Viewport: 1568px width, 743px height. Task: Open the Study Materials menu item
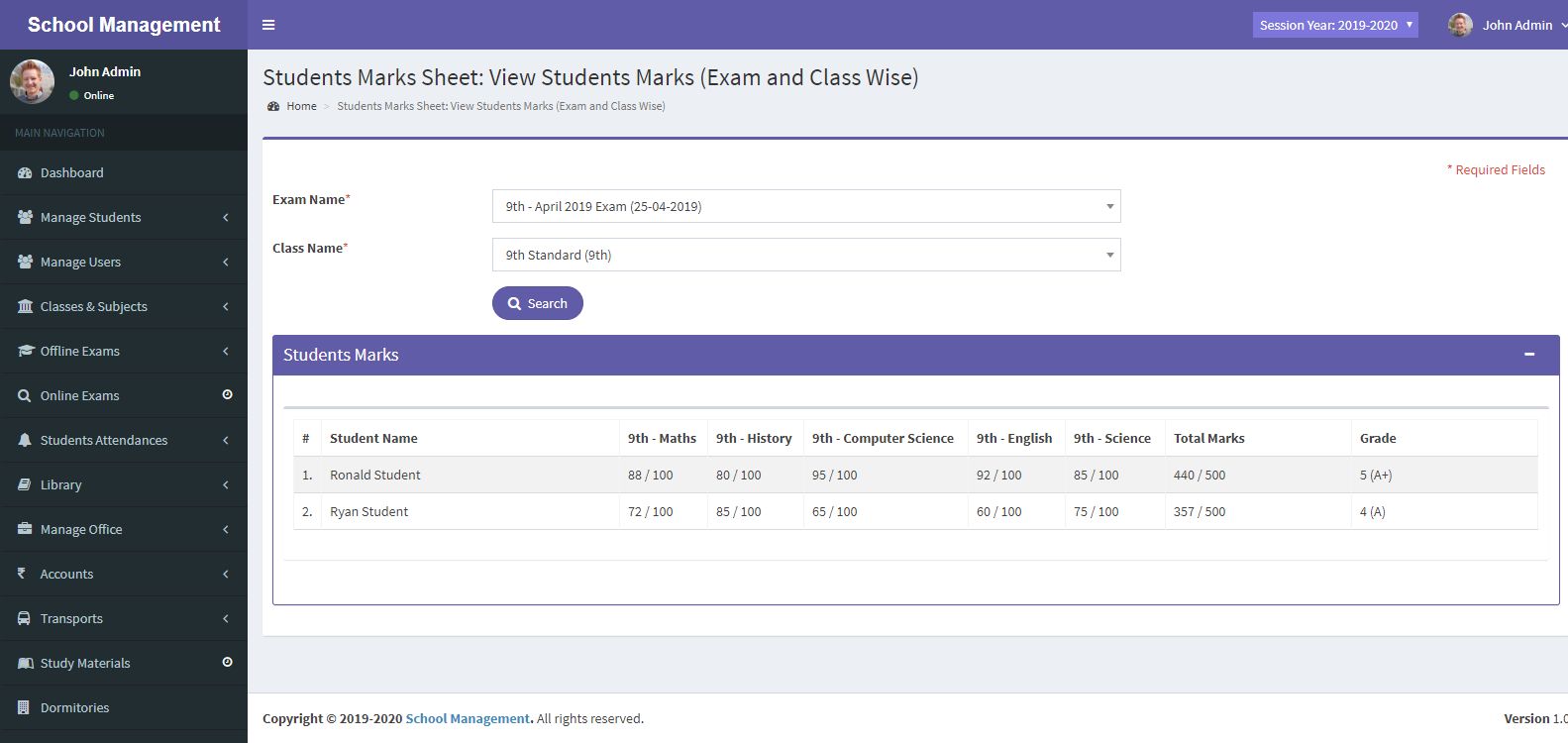[x=84, y=664]
